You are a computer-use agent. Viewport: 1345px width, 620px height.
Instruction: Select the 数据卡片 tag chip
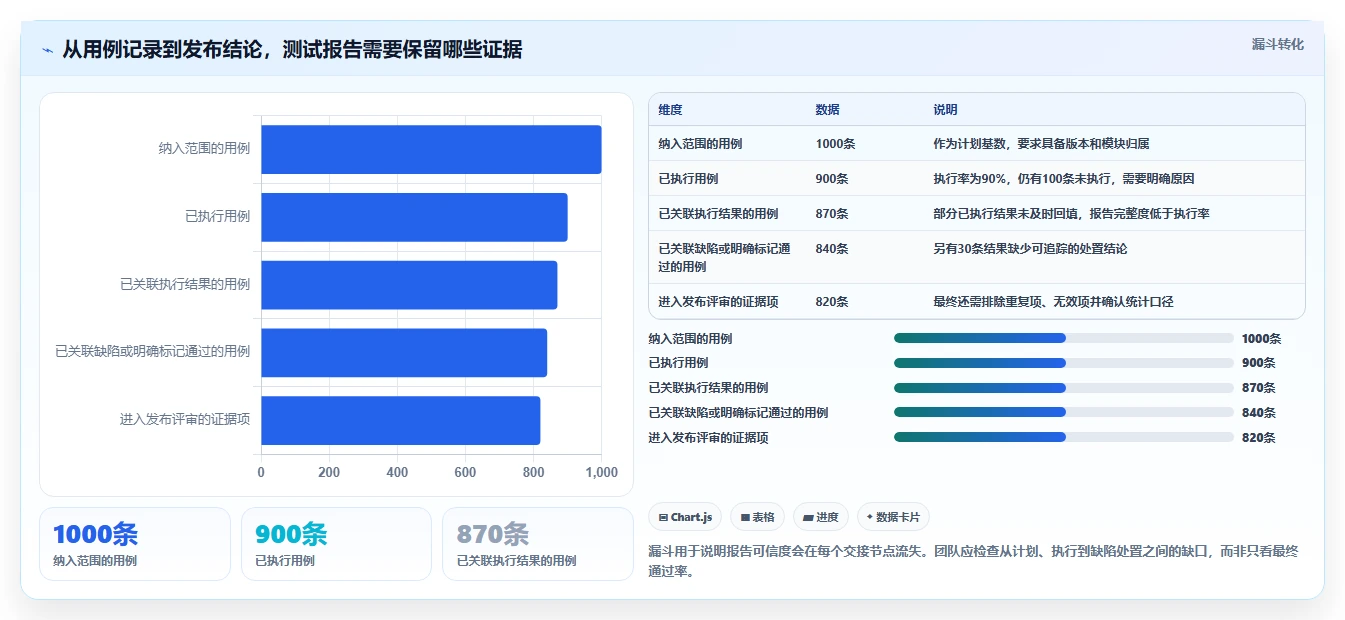click(x=893, y=517)
